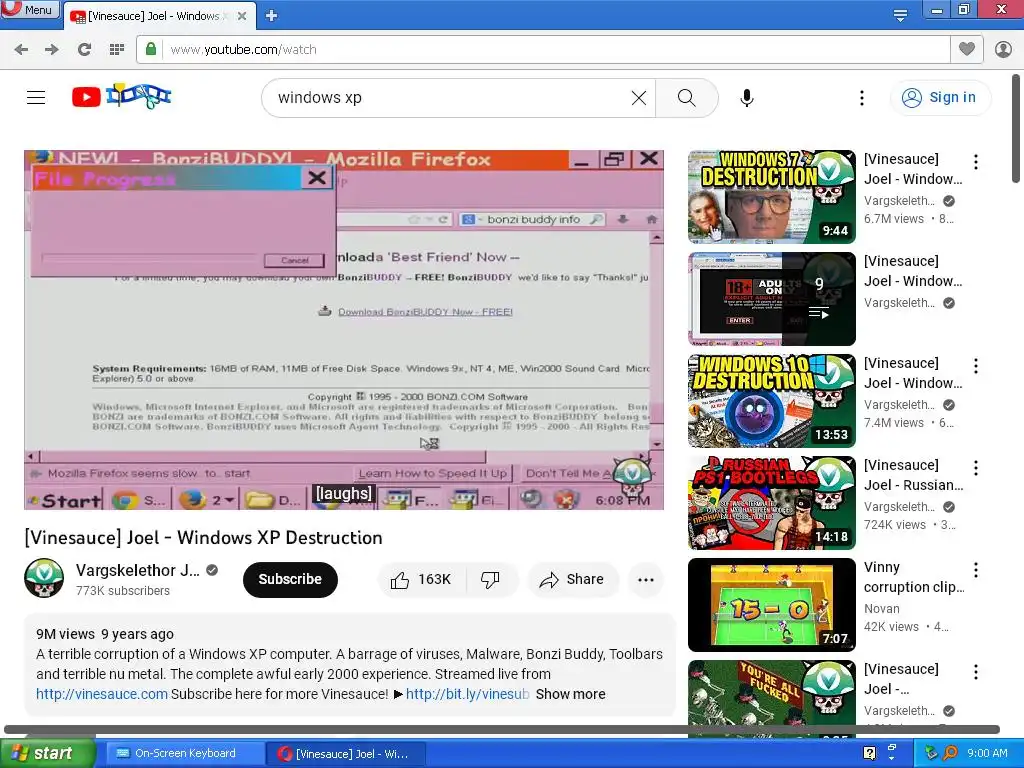Subscribe to the channel
The width and height of the screenshot is (1024, 768).
tap(290, 579)
